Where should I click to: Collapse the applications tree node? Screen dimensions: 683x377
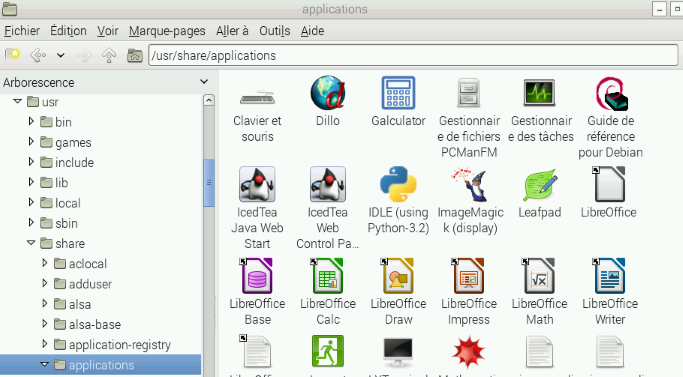pos(44,364)
